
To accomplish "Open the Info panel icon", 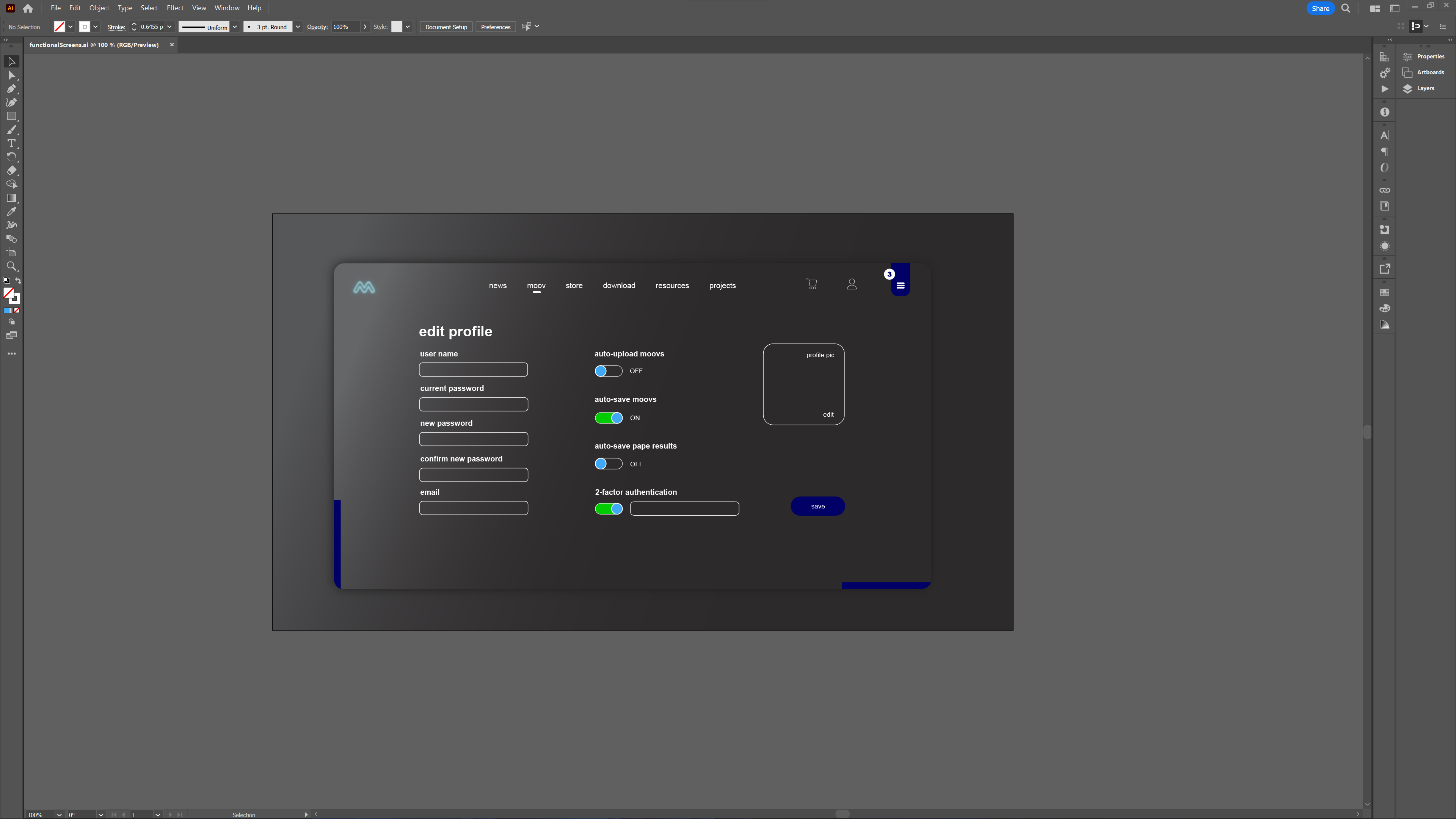I will (1384, 113).
